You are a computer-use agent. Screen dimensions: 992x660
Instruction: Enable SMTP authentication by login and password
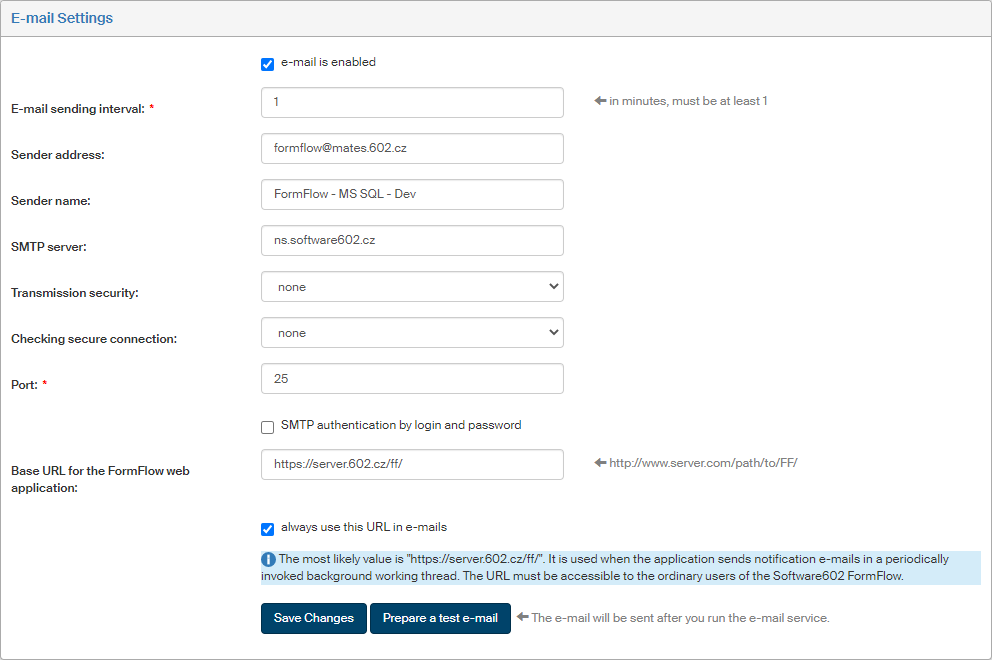pos(267,427)
